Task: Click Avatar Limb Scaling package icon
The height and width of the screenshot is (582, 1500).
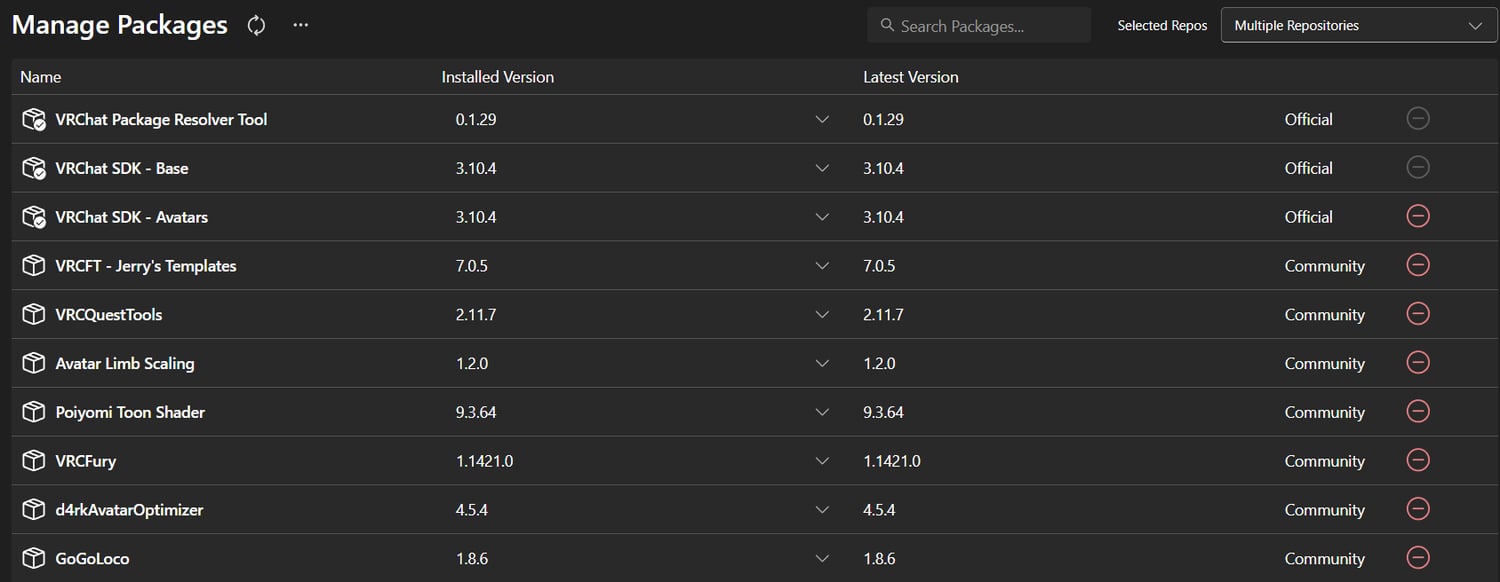Action: (x=34, y=363)
